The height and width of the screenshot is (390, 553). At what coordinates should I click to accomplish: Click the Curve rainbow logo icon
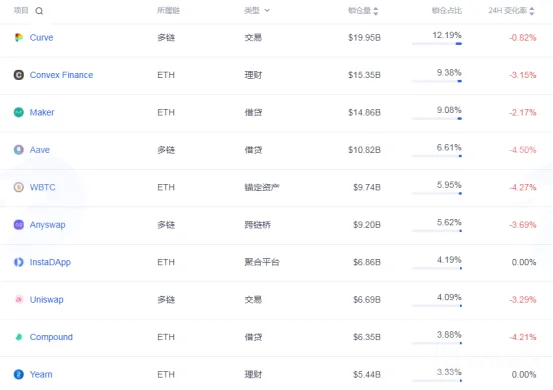tap(19, 37)
